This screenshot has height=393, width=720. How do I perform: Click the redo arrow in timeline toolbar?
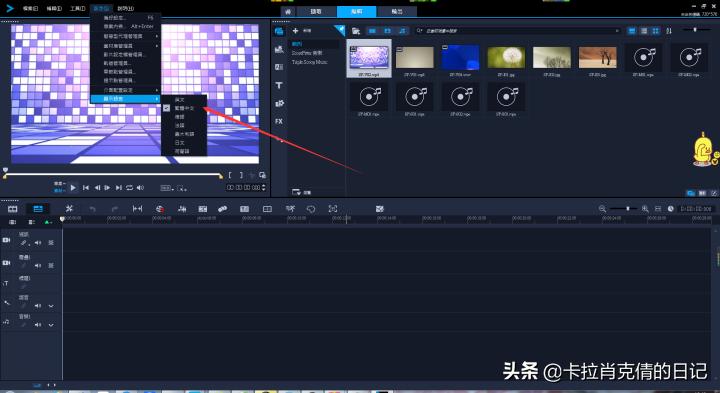pos(115,209)
